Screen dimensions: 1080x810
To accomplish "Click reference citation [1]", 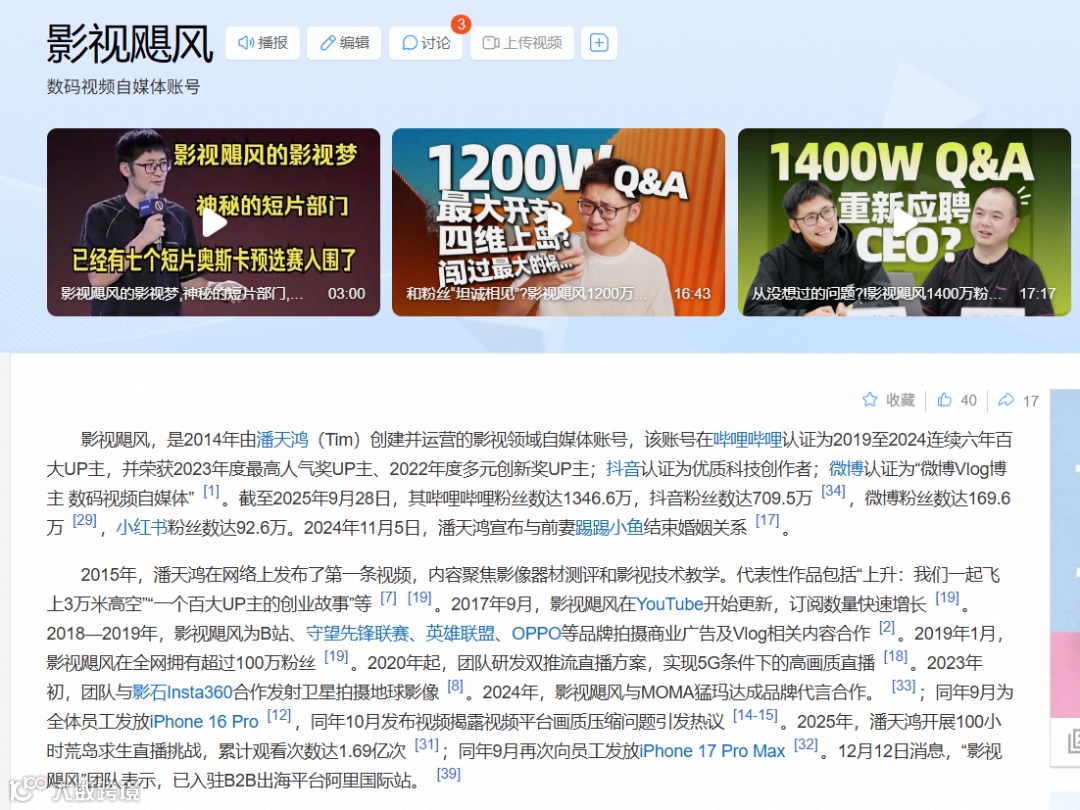I will click(x=211, y=492).
